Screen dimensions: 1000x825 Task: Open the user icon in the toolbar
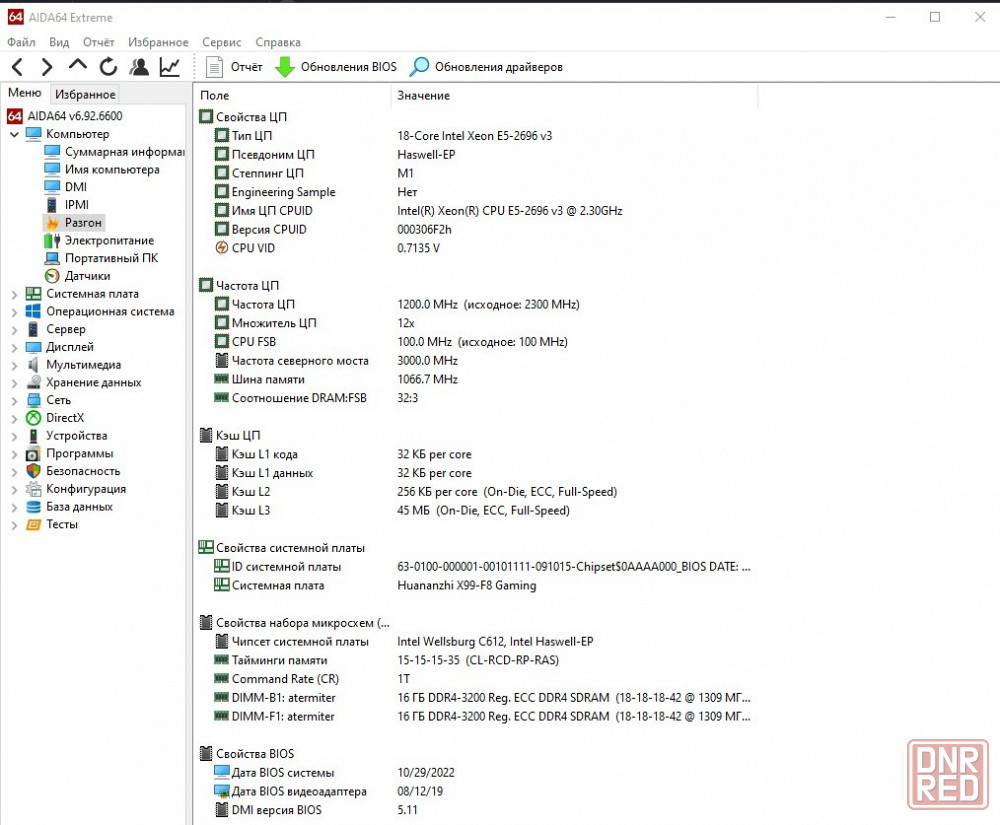139,66
